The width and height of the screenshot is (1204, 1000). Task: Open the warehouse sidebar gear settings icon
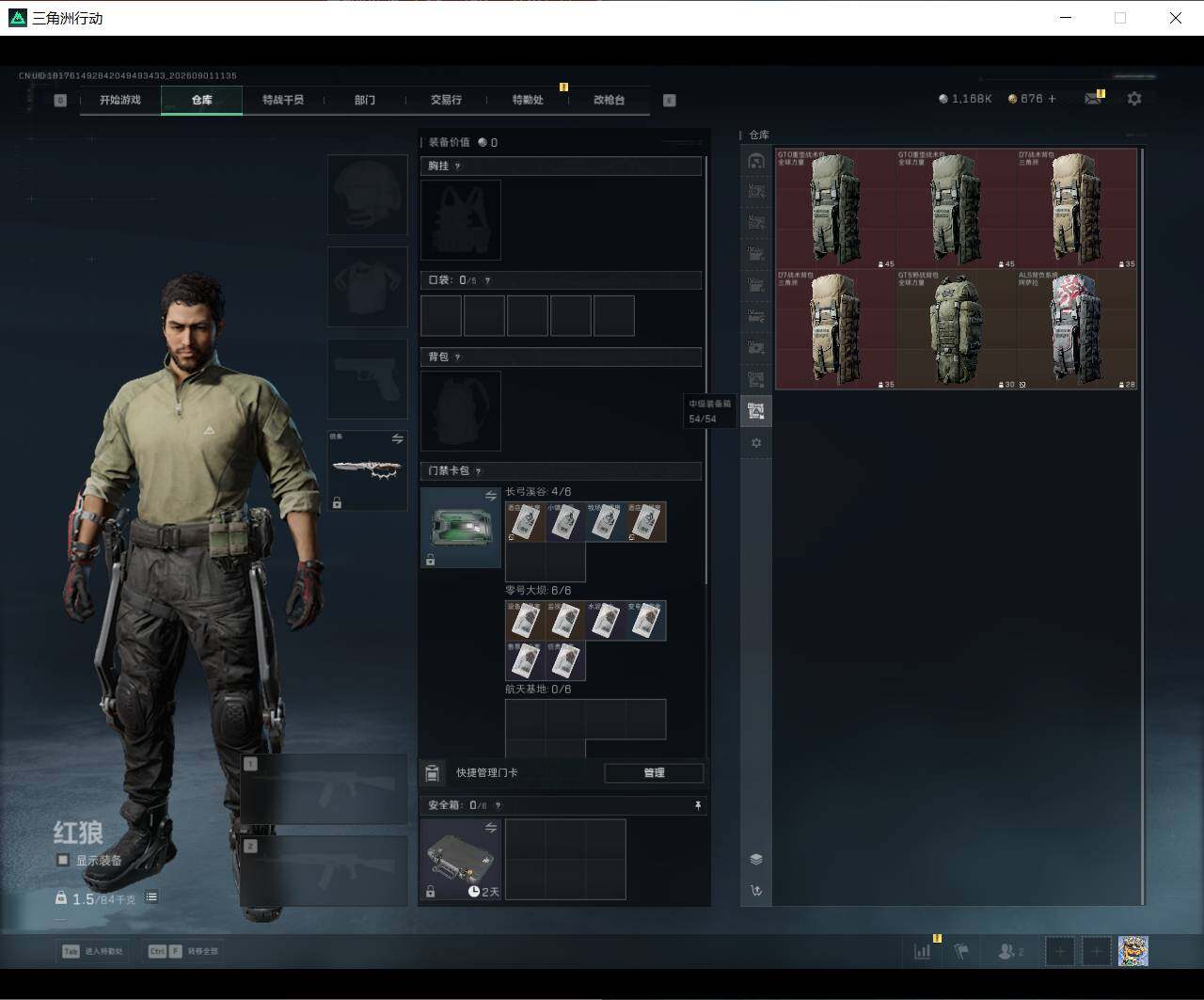click(x=755, y=442)
